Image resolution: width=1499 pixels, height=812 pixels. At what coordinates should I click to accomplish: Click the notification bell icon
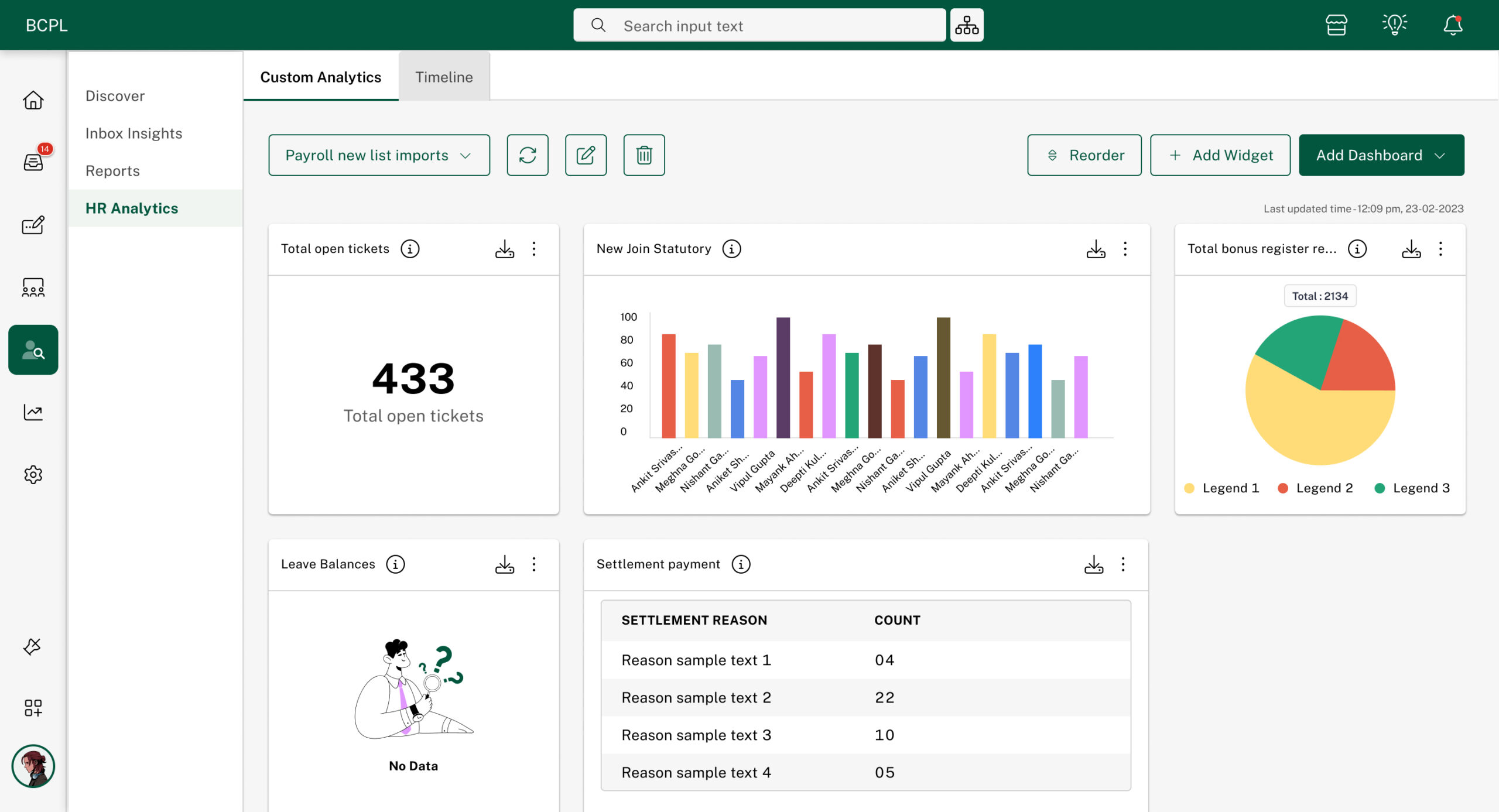(x=1452, y=25)
